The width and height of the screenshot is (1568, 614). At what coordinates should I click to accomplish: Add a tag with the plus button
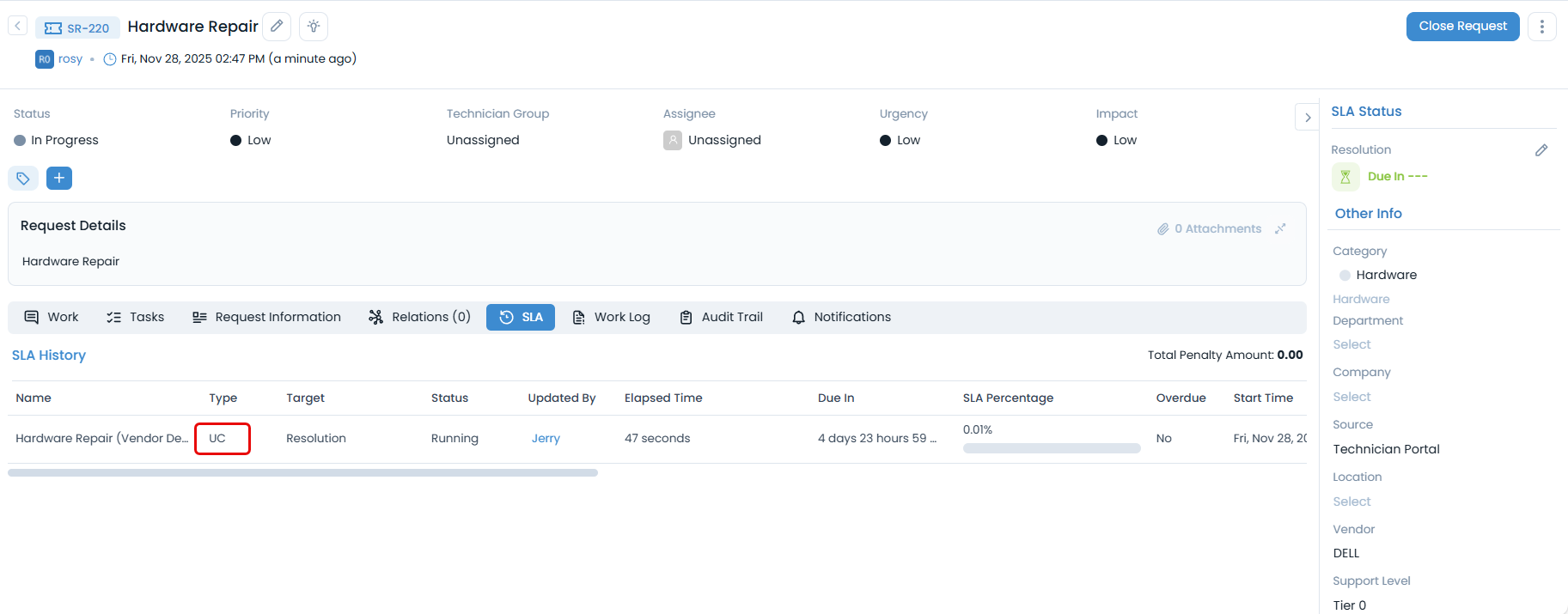coord(58,179)
